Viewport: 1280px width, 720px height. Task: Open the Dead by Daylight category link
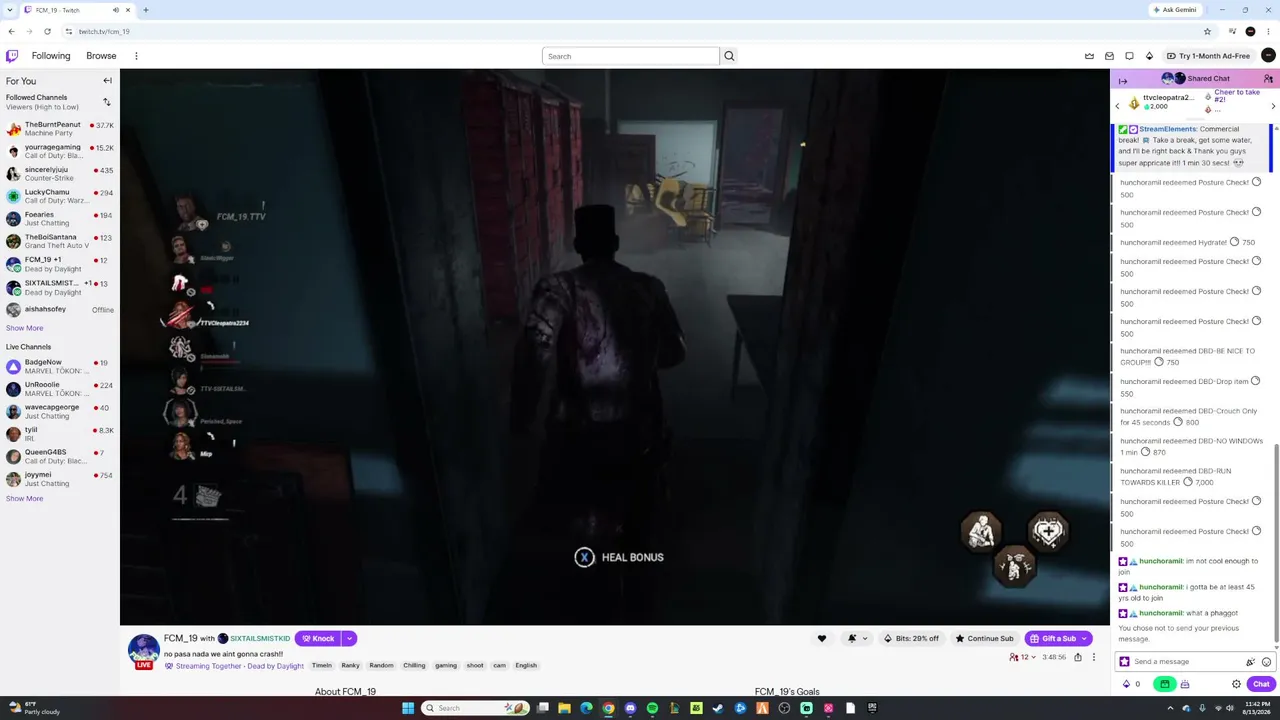pyautogui.click(x=276, y=666)
